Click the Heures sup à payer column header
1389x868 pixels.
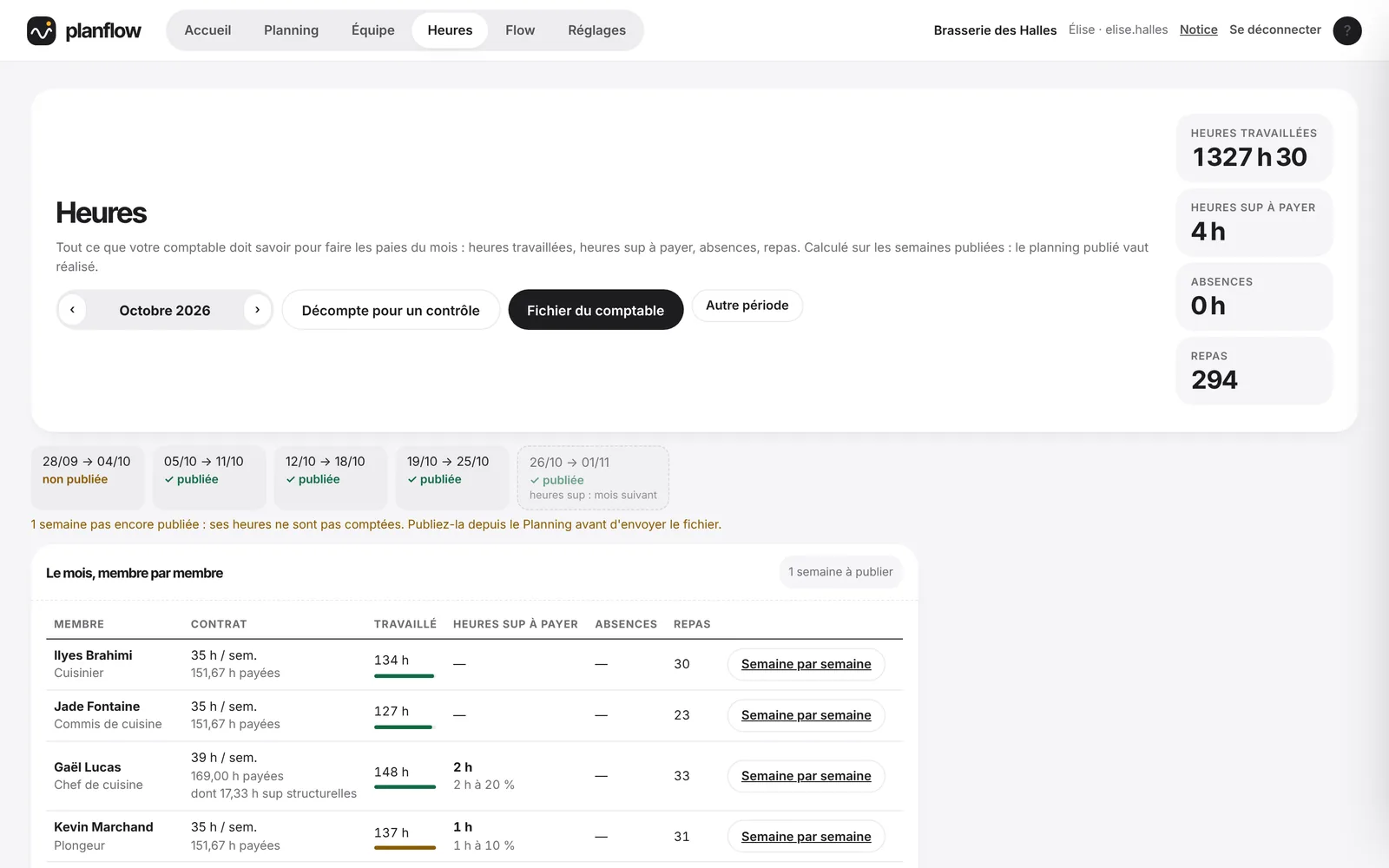[516, 624]
